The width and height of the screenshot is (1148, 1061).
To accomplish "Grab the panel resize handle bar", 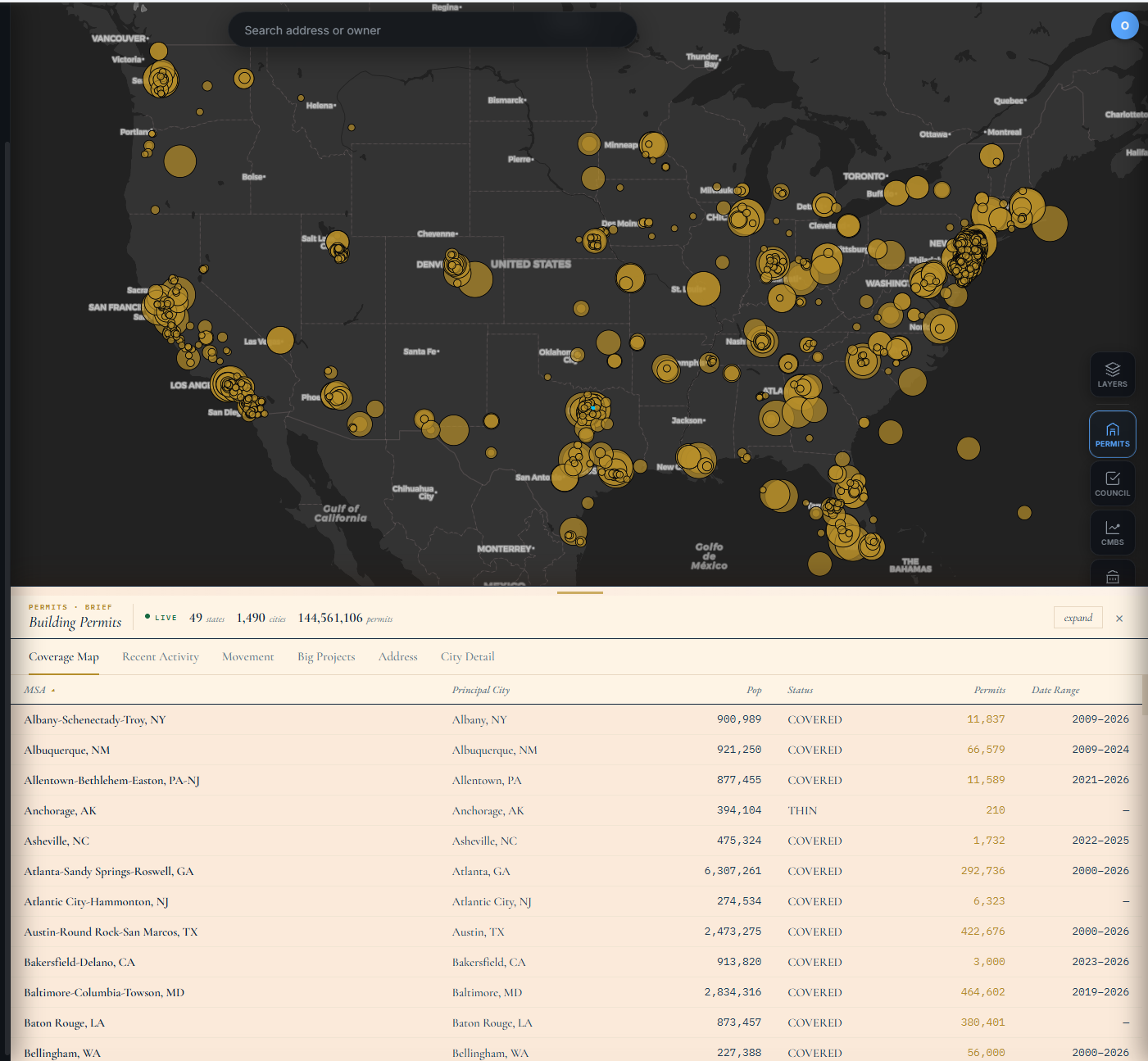I will tap(580, 592).
